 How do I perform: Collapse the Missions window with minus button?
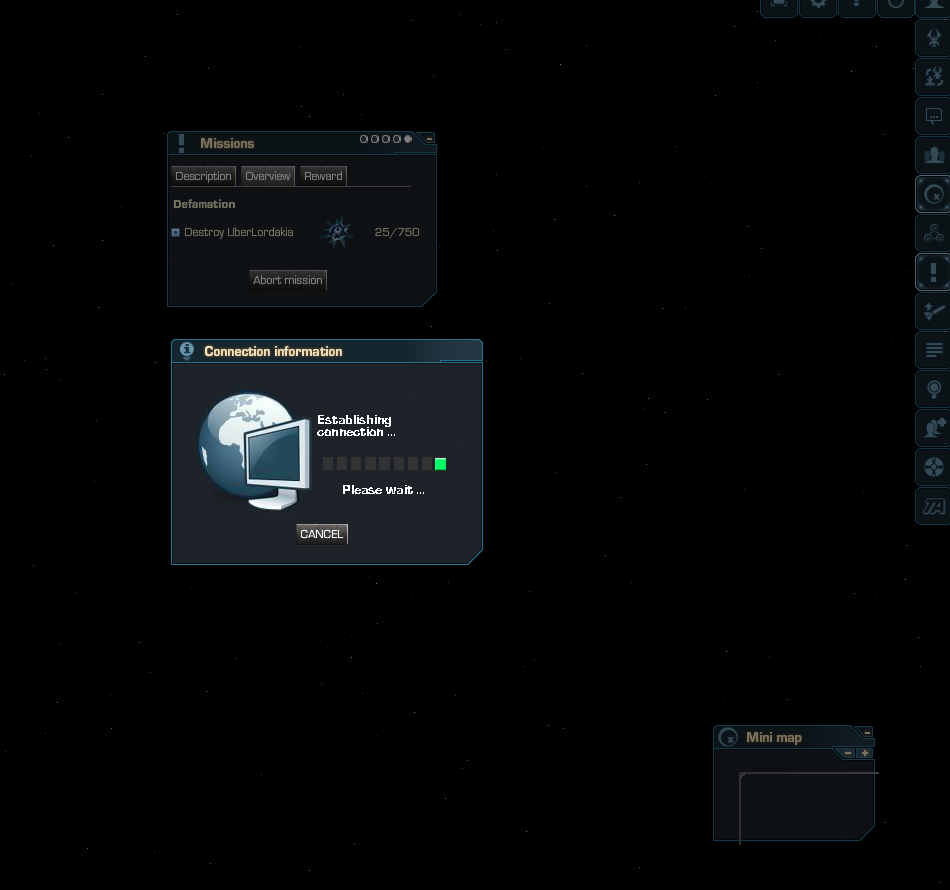(429, 139)
